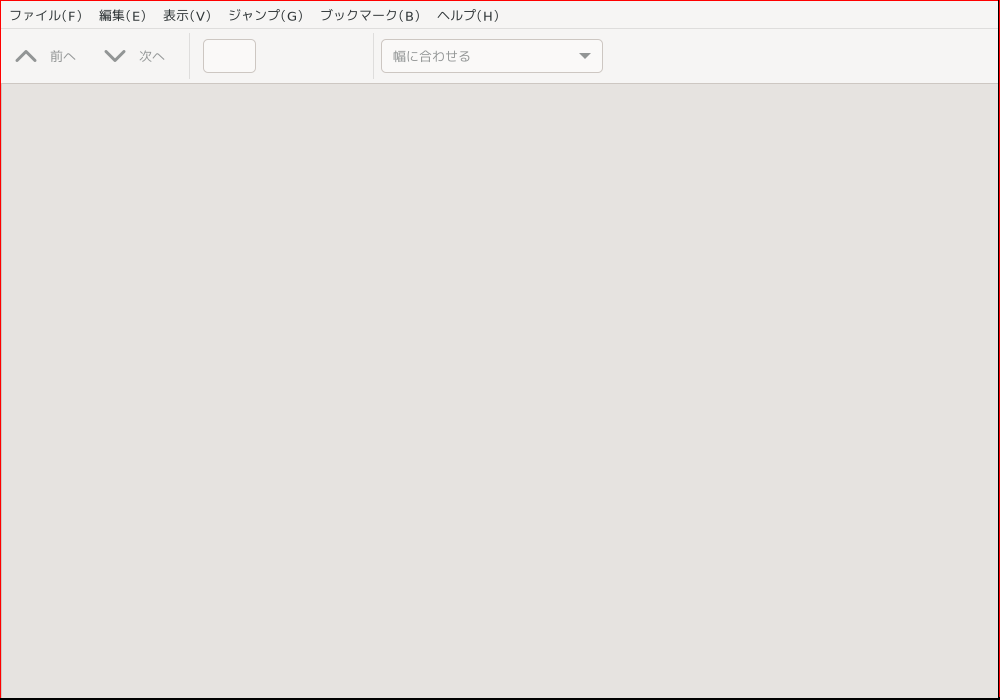The height and width of the screenshot is (700, 1000).
Task: Click the 次へ button label
Action: click(152, 56)
